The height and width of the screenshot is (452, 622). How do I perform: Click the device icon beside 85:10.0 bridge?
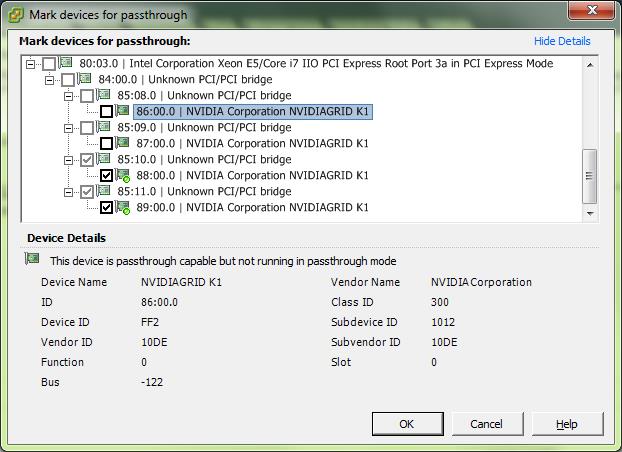pos(104,158)
